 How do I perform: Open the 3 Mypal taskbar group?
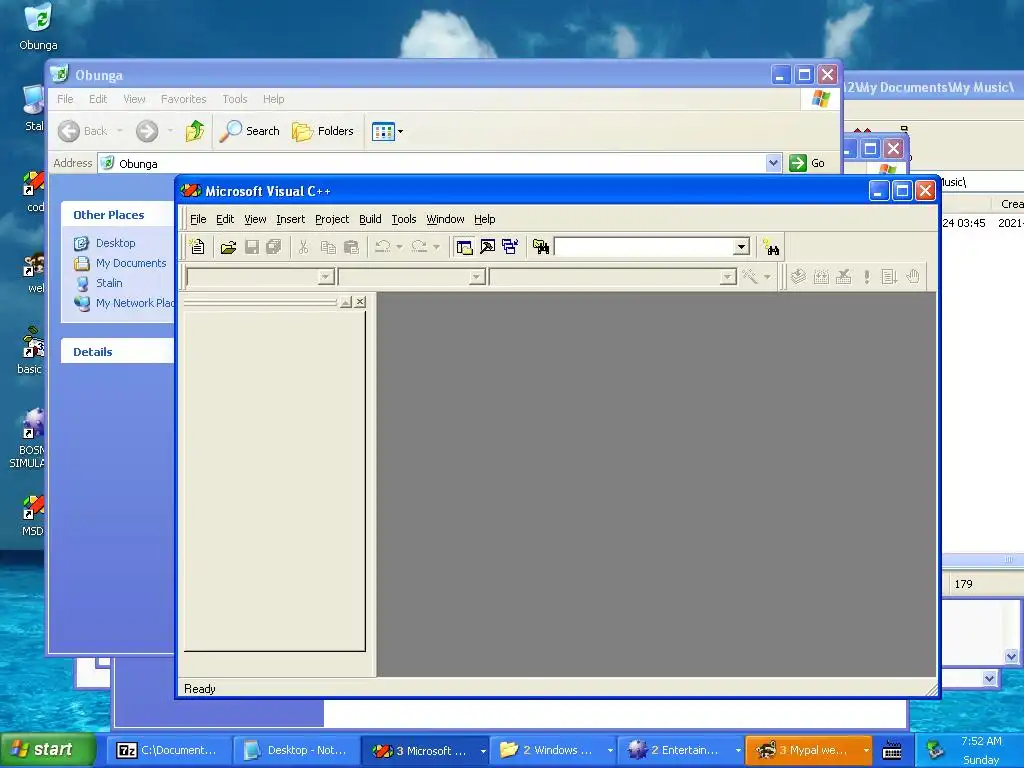[x=808, y=750]
